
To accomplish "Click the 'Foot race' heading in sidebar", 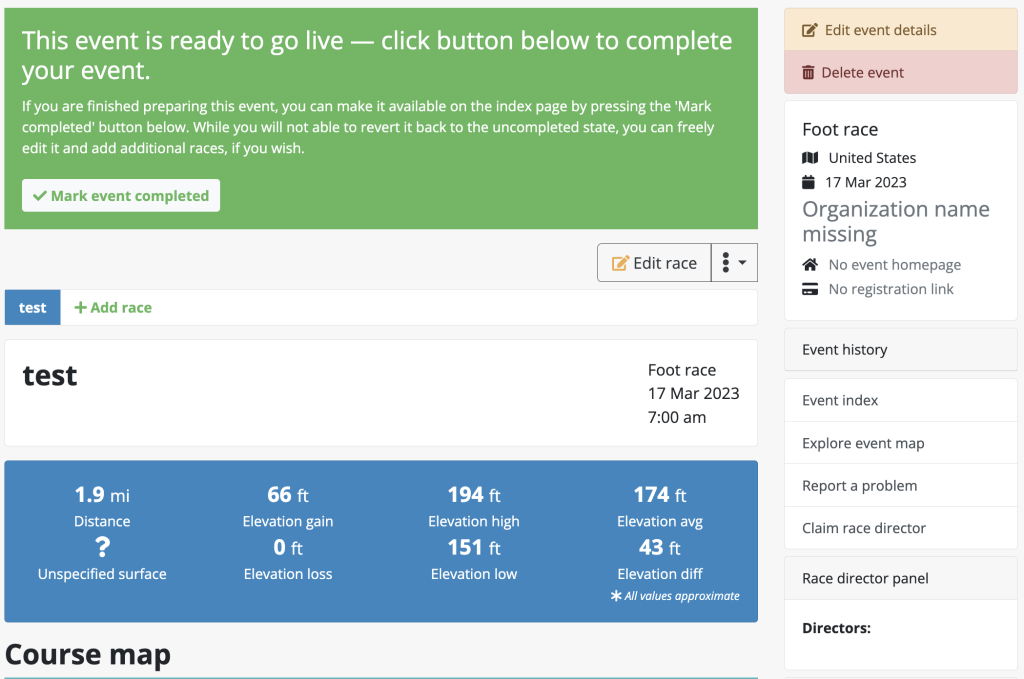I will [840, 129].
